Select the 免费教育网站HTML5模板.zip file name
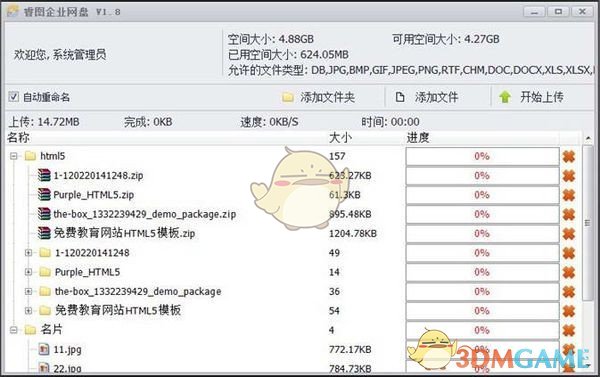The height and width of the screenshot is (377, 600). [x=124, y=233]
